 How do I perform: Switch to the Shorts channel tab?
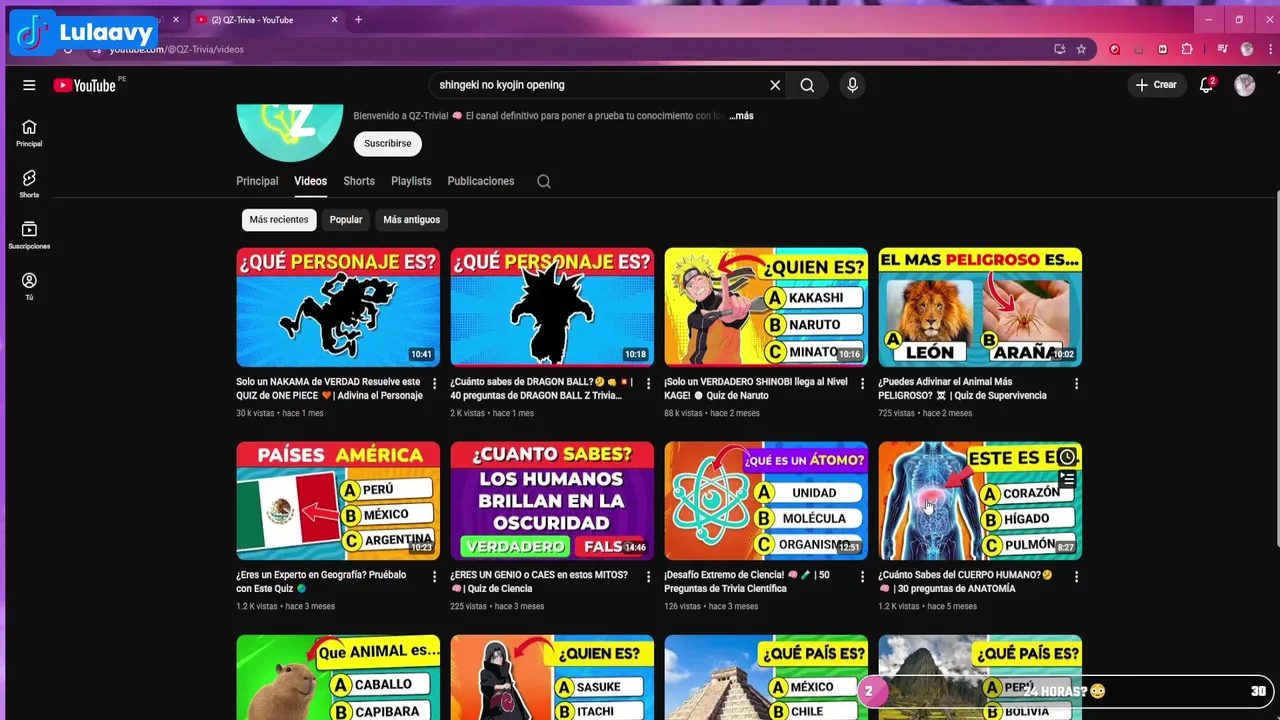click(359, 181)
